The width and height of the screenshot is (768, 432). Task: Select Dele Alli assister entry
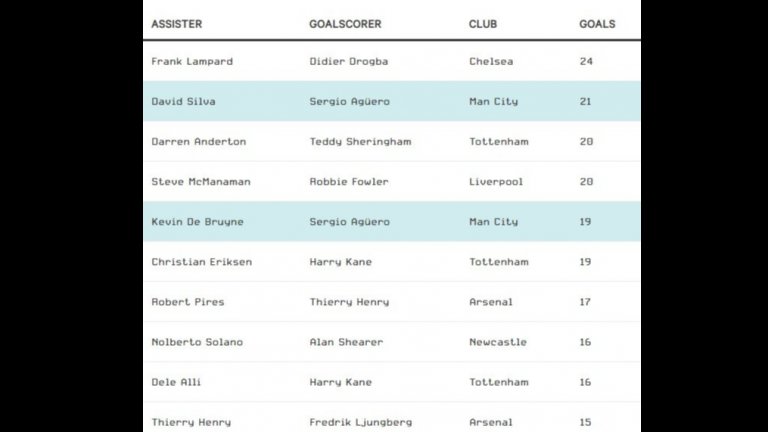(x=176, y=382)
